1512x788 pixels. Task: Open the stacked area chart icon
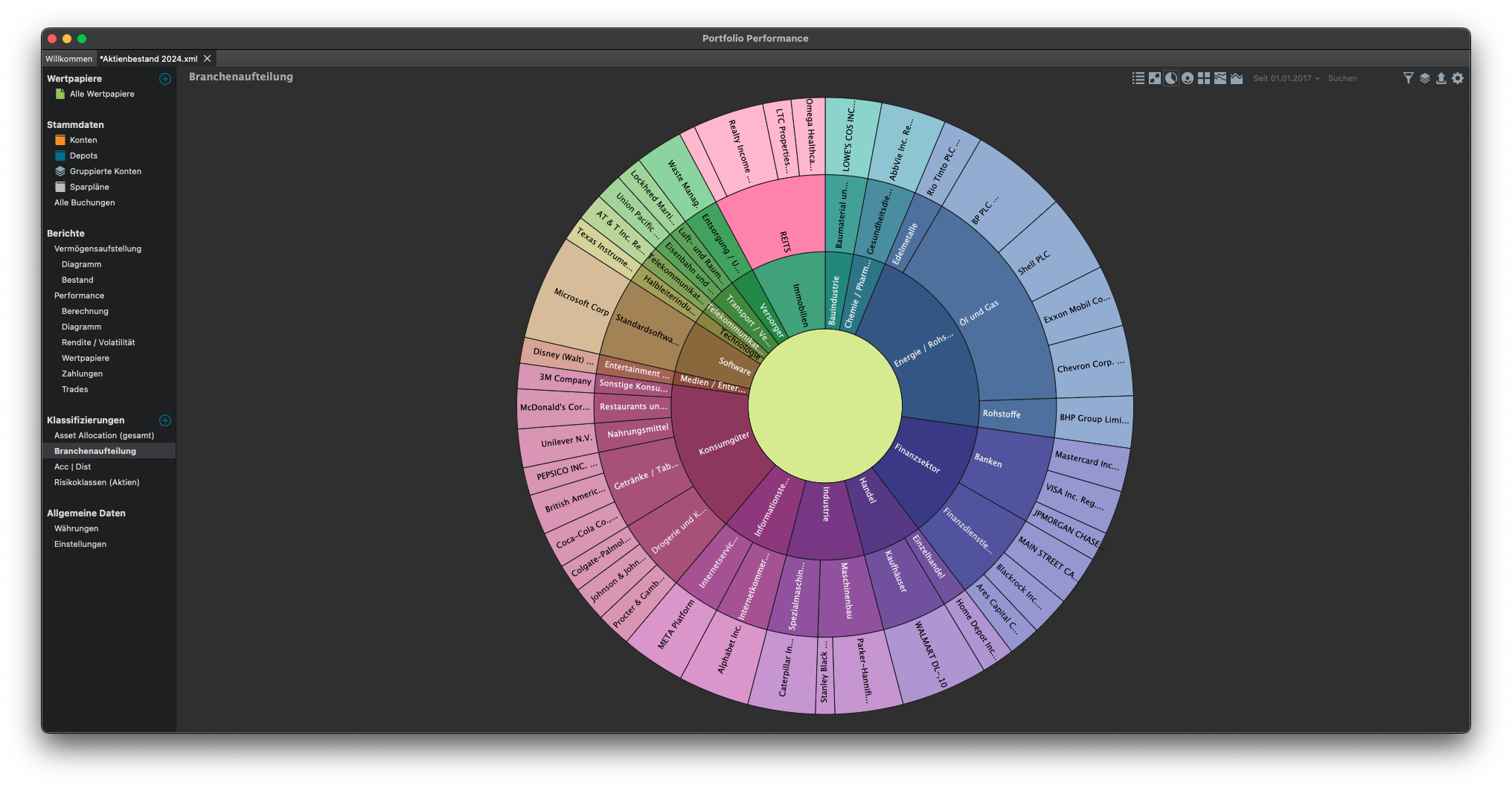1220,78
